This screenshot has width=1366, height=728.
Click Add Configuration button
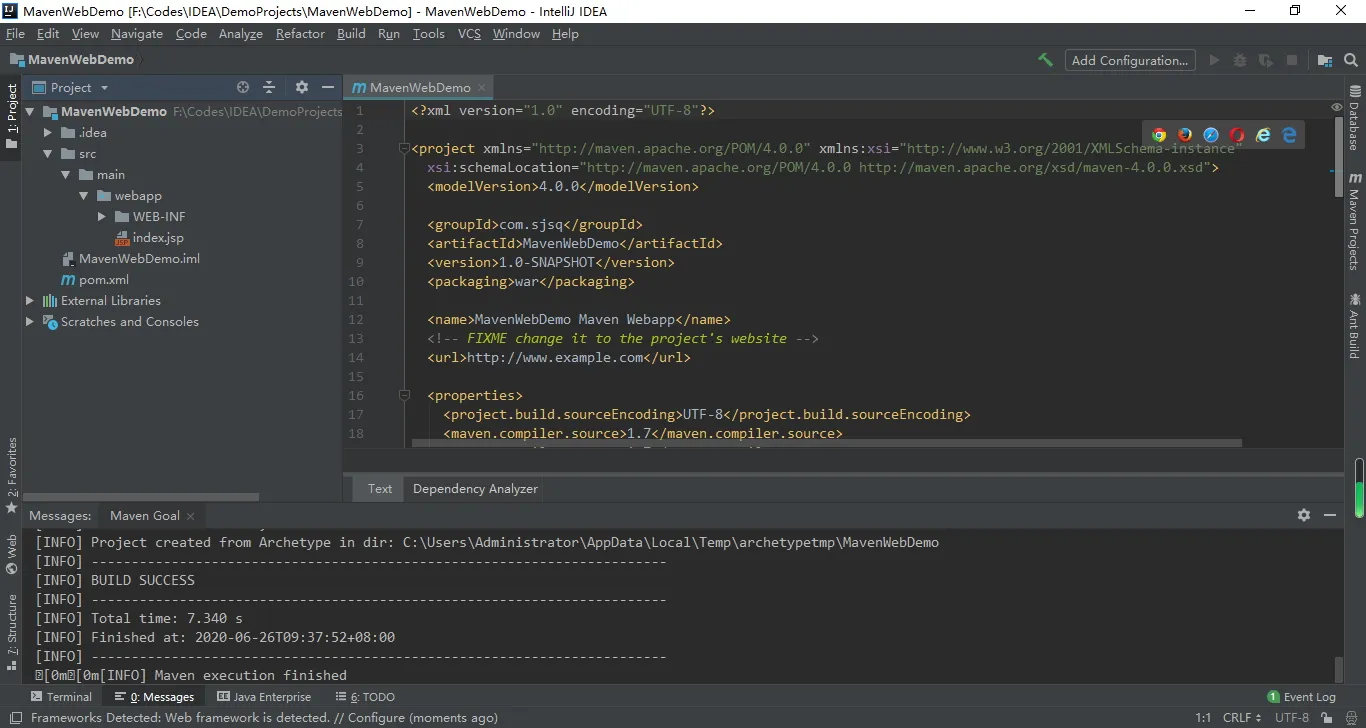[x=1130, y=60]
